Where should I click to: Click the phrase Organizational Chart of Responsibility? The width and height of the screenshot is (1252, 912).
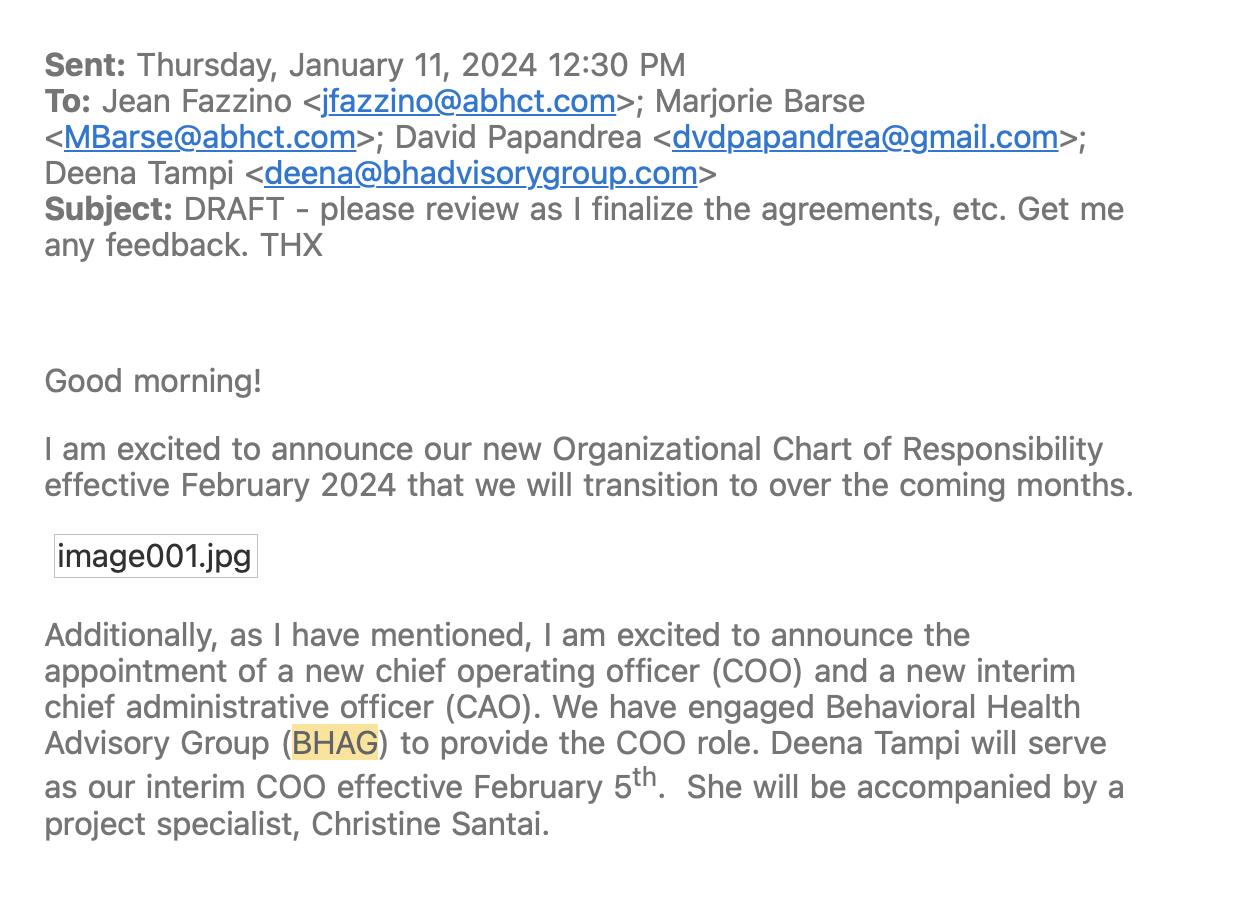pos(827,449)
